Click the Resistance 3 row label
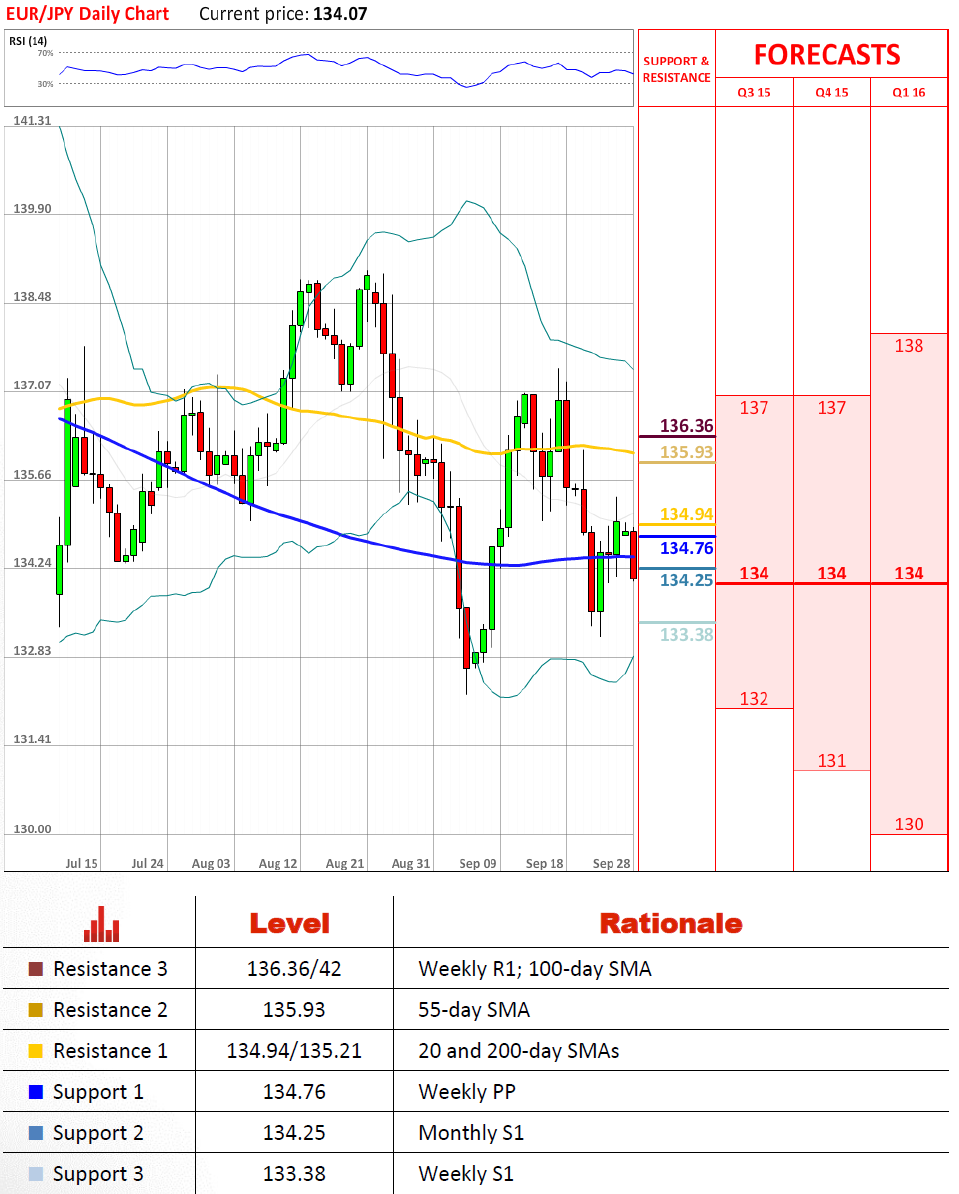This screenshot has height=1194, width=959. click(x=110, y=969)
